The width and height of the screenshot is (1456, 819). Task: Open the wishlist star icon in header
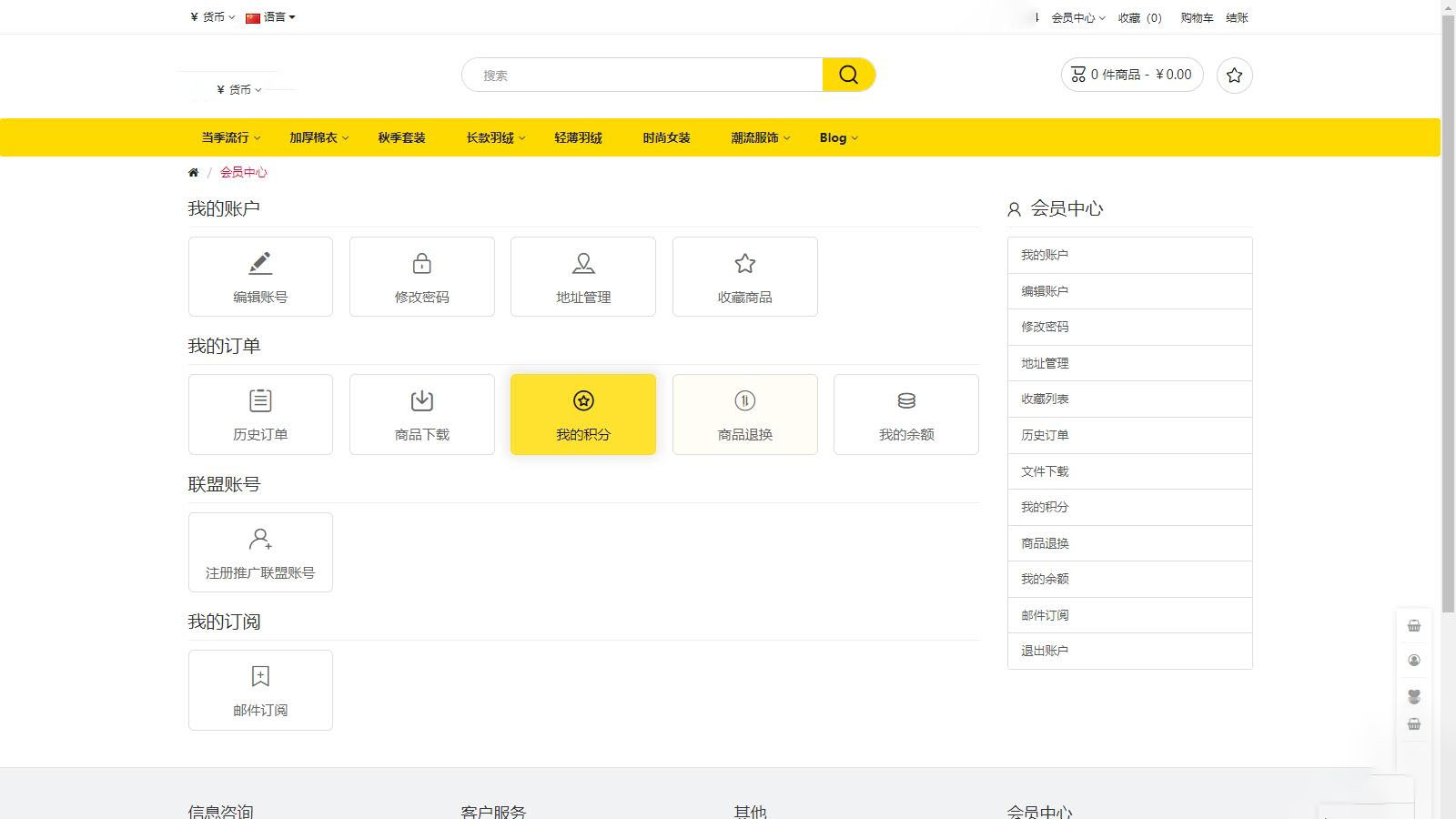[1234, 76]
